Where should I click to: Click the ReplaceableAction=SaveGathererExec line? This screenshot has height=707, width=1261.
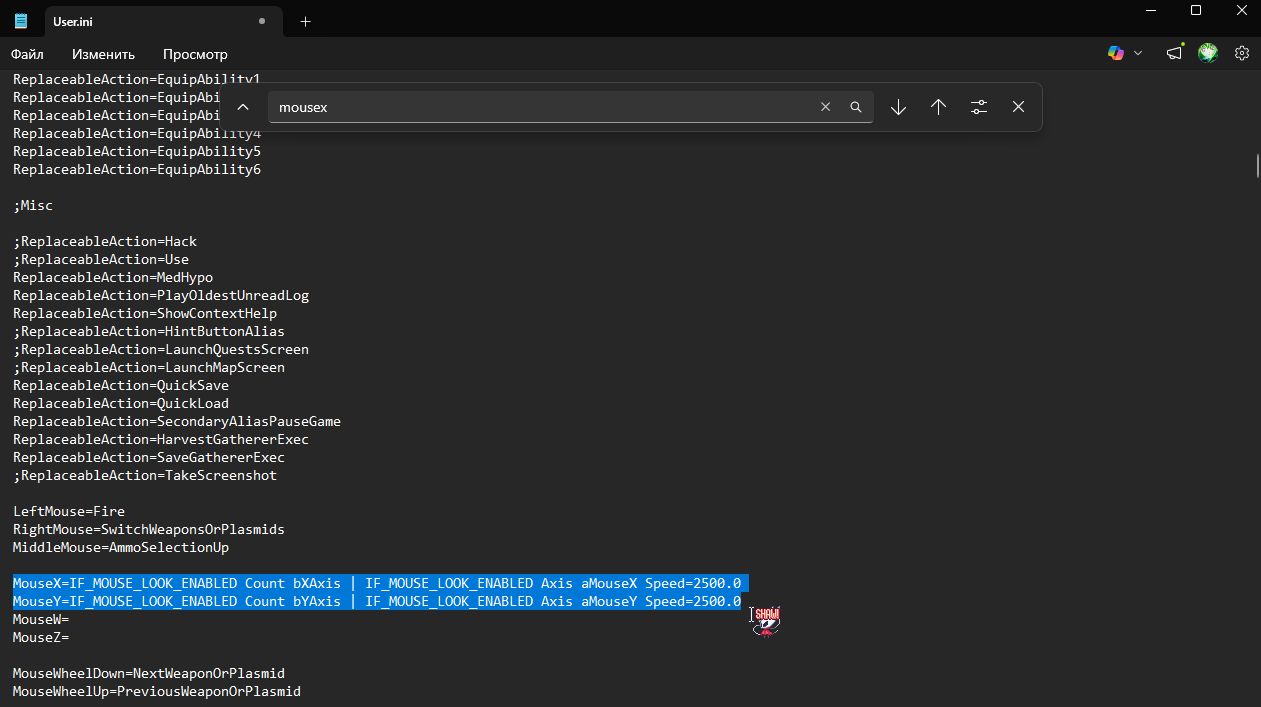tap(149, 457)
